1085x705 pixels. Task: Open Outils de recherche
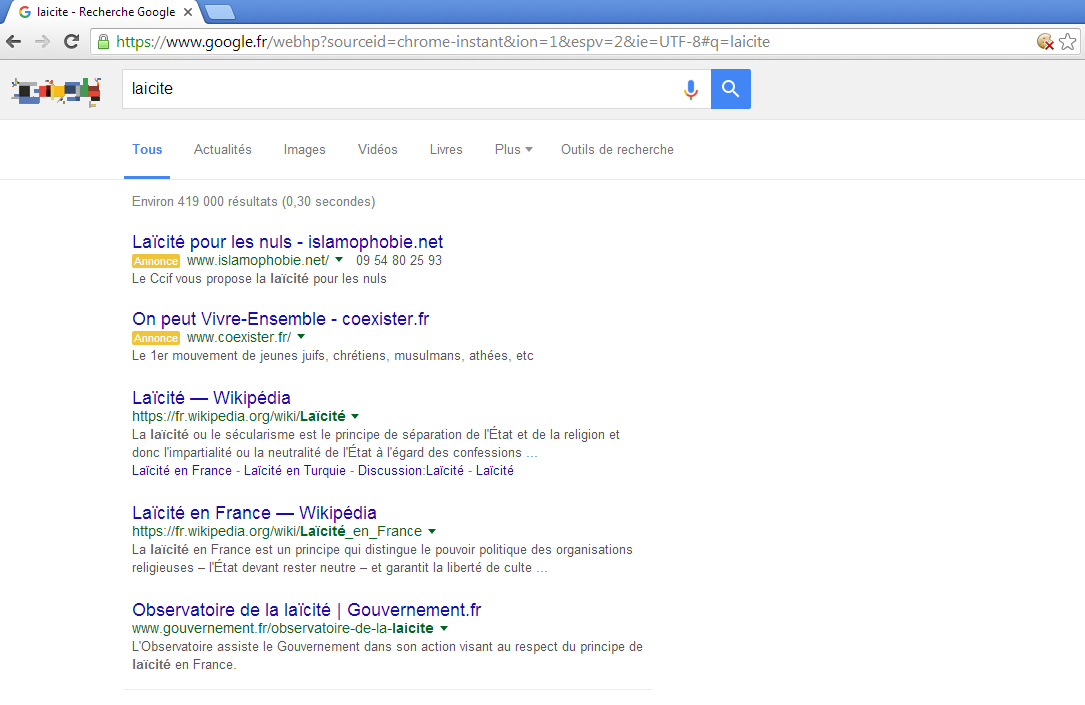617,149
